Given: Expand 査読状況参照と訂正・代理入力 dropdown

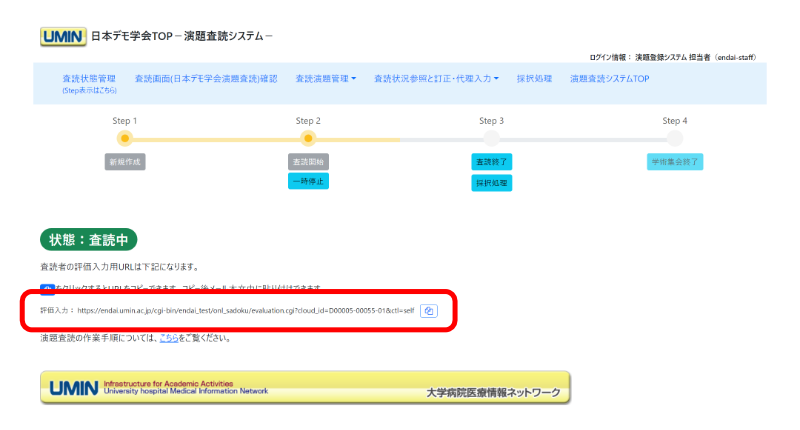Looking at the screenshot, I should 437,78.
